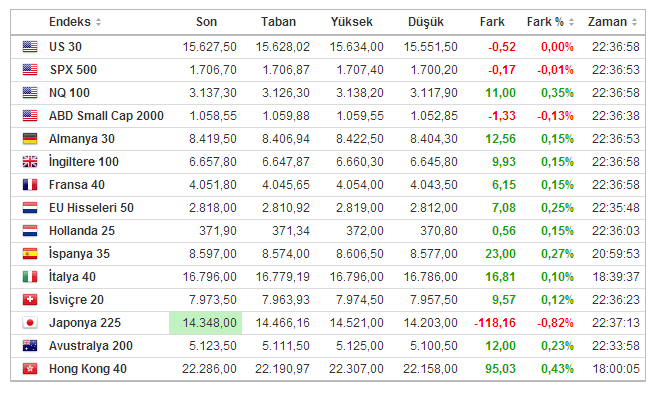Open ABD Small Cap 2000 link

106,116
